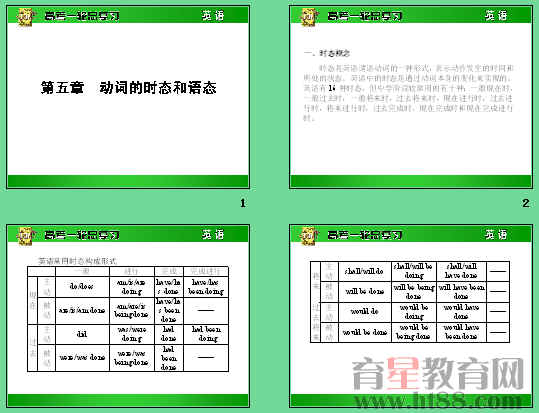Screen dimensions: 539x413
Task: Click the 高考一轮总复习 header on slide 1
Action: click(82, 16)
